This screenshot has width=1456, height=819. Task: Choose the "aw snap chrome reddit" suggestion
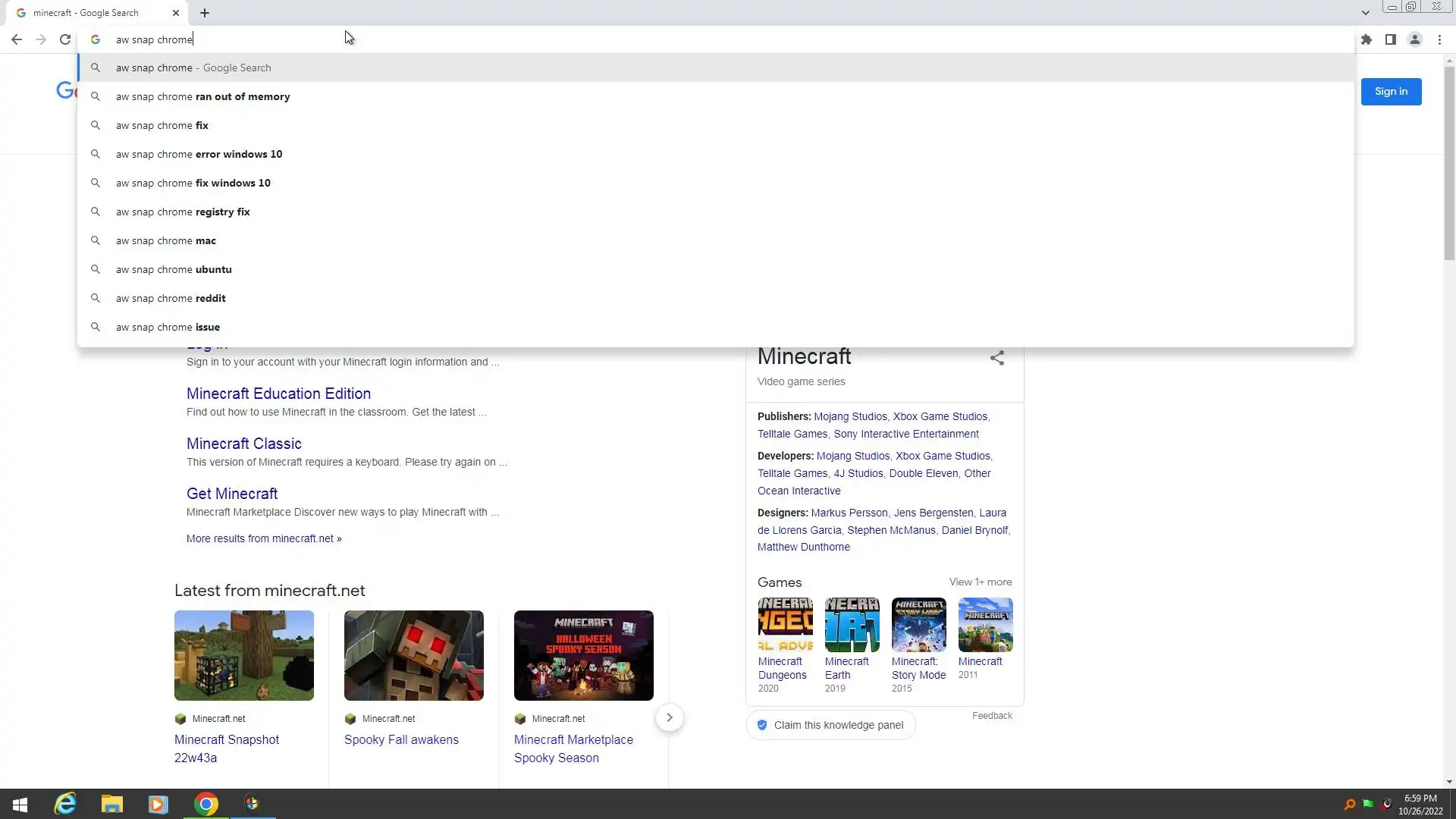tap(171, 298)
